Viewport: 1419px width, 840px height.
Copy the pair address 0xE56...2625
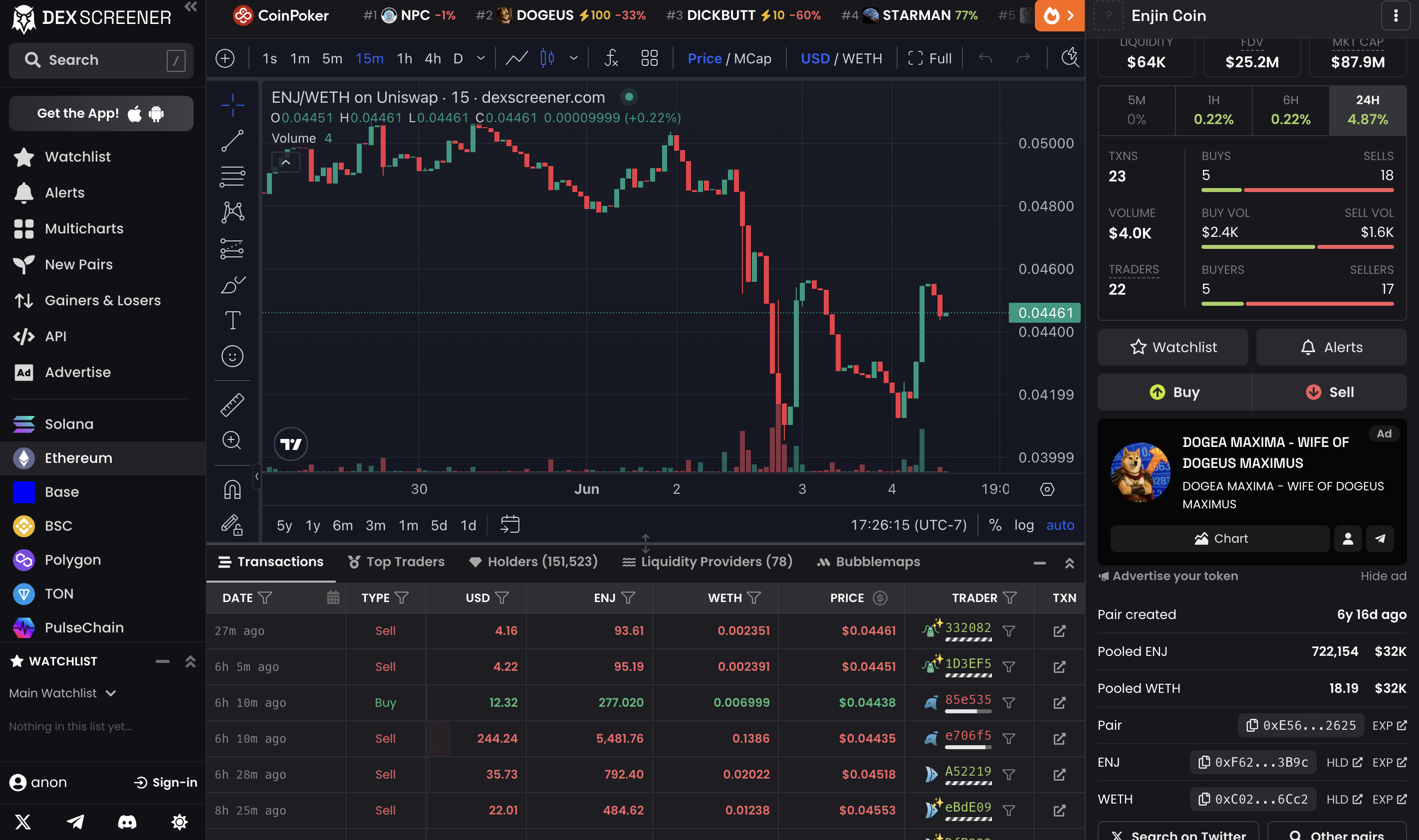(x=1301, y=725)
